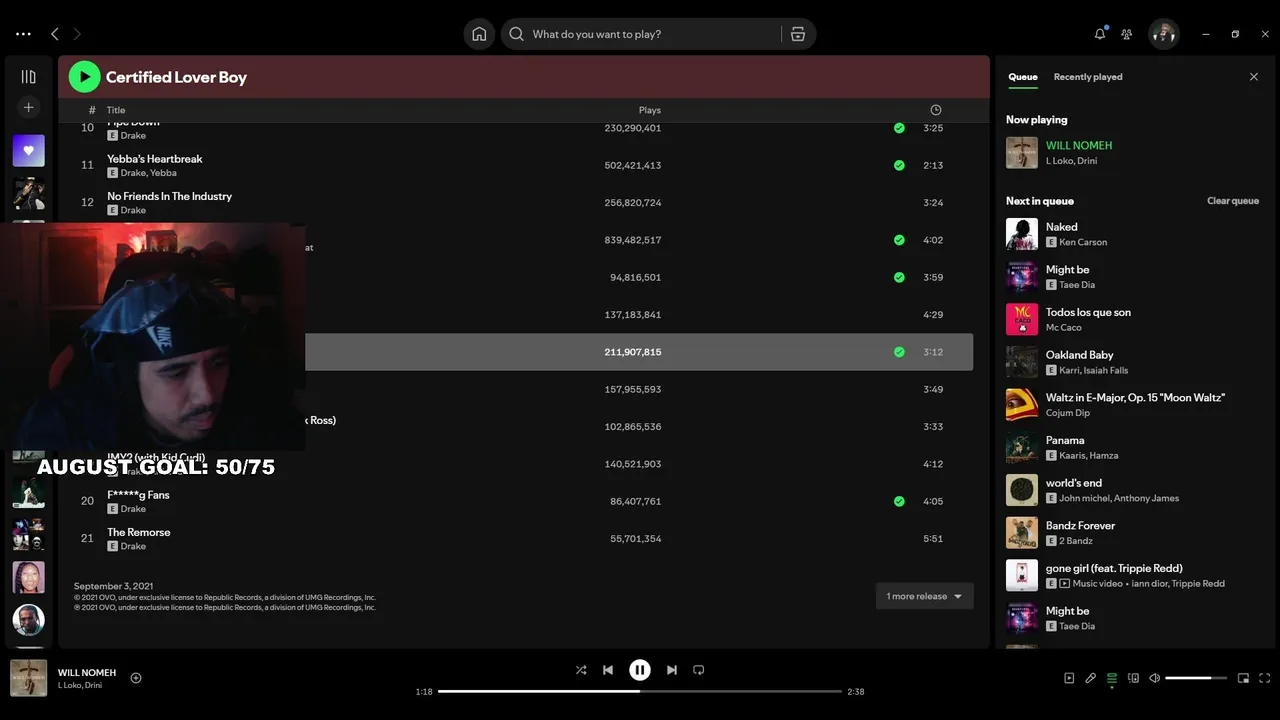This screenshot has width=1280, height=720.
Task: Switch to the Queue tab
Action: 1022,77
